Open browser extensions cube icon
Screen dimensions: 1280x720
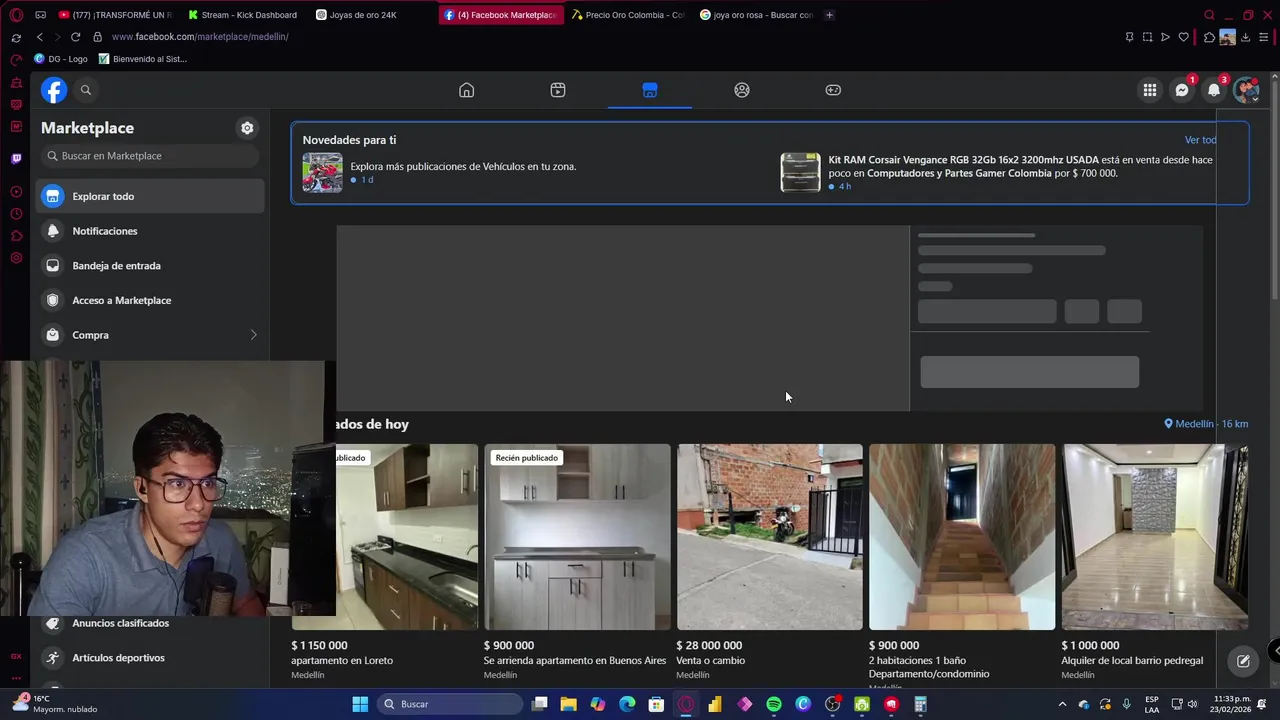coord(1209,37)
